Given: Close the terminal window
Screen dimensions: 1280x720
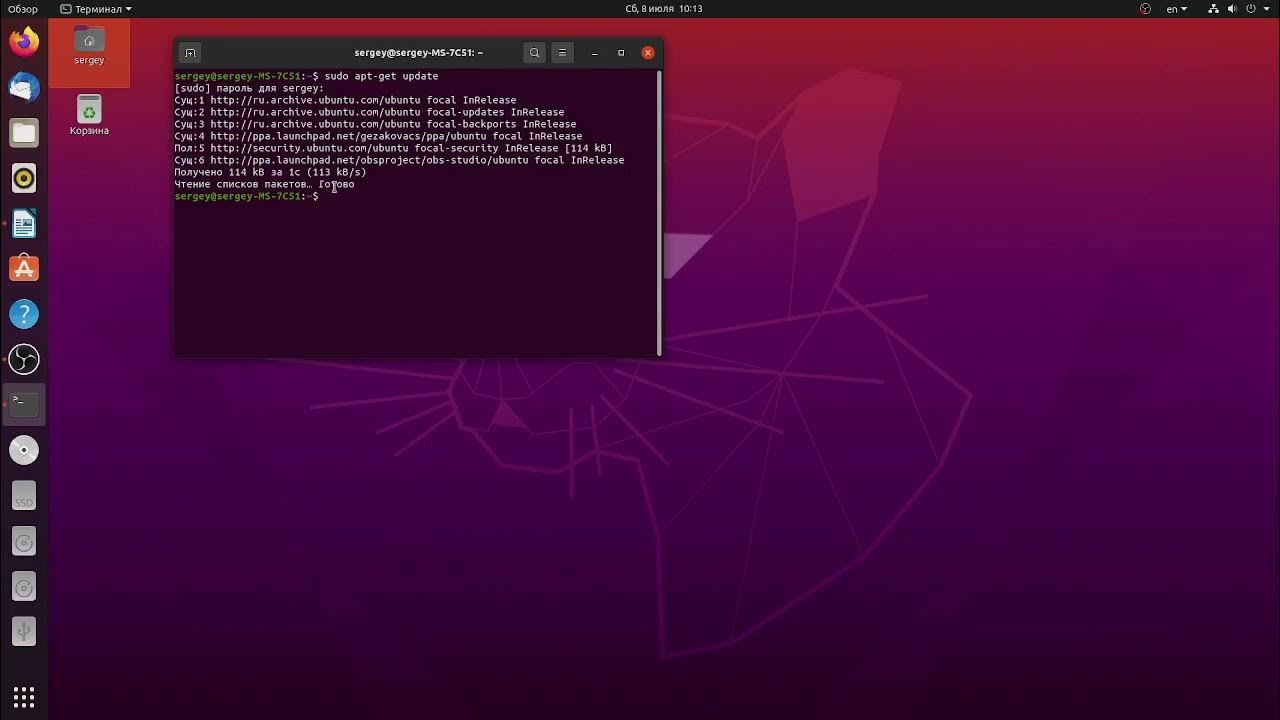Looking at the screenshot, I should coord(648,53).
